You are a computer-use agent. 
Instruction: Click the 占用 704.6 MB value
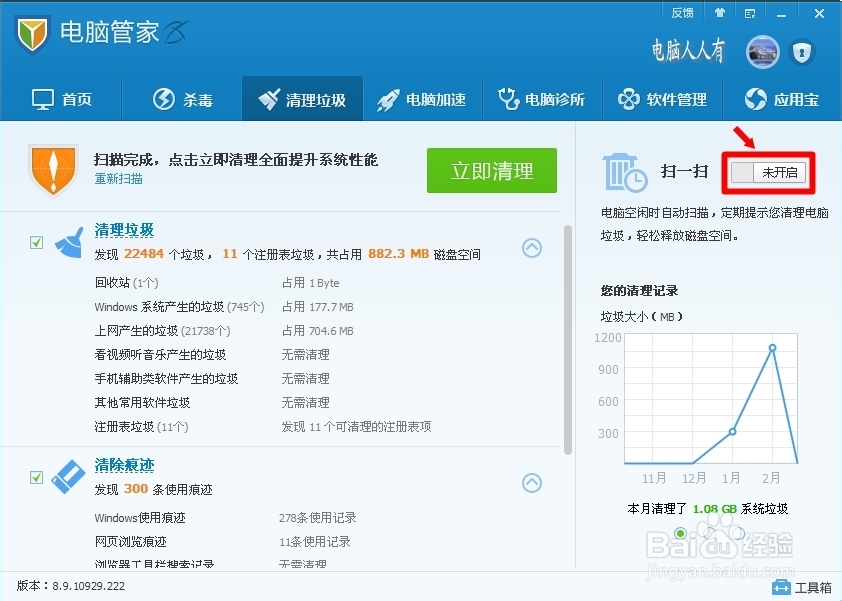pyautogui.click(x=318, y=331)
